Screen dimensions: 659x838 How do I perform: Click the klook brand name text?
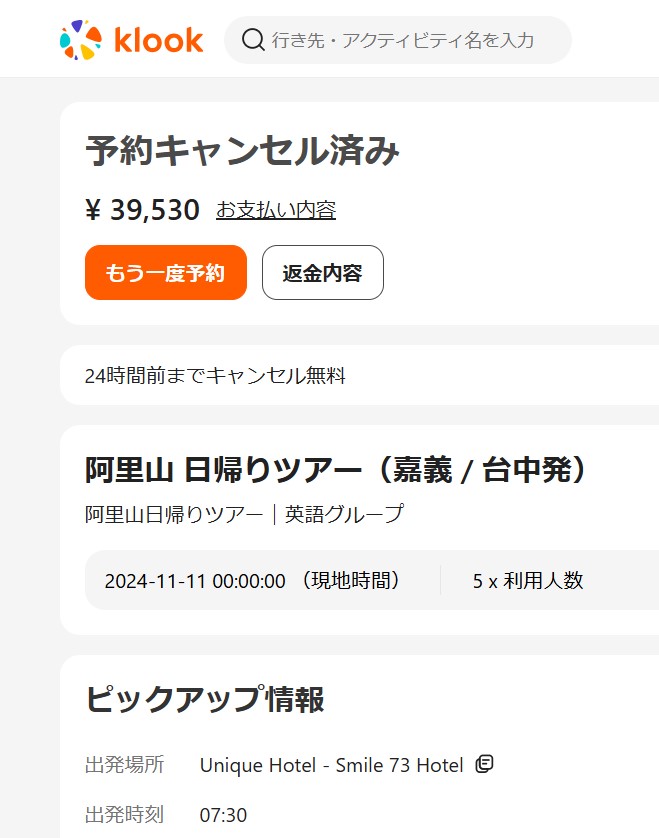click(x=158, y=40)
